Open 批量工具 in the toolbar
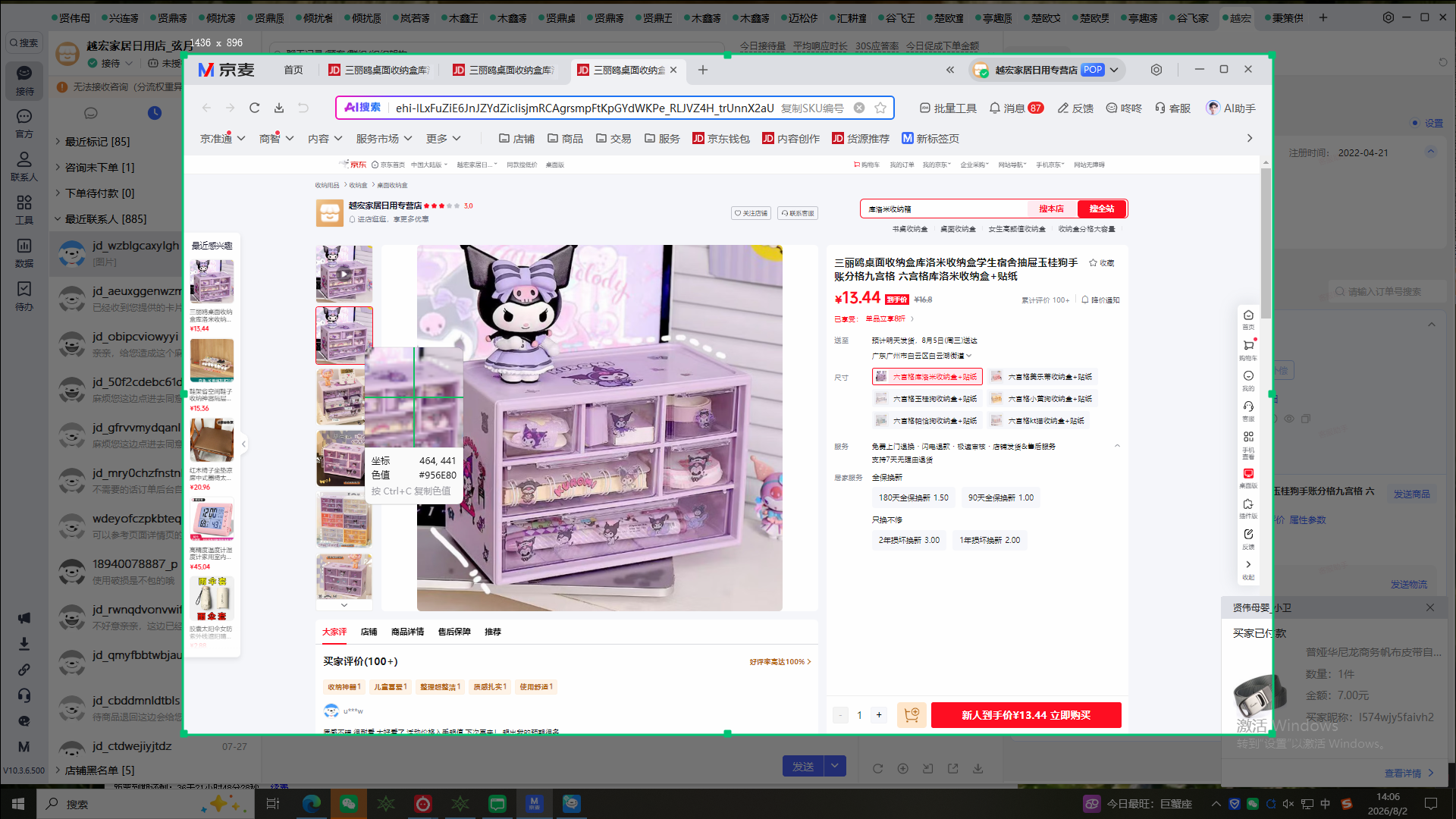The image size is (1456, 819). (x=948, y=108)
